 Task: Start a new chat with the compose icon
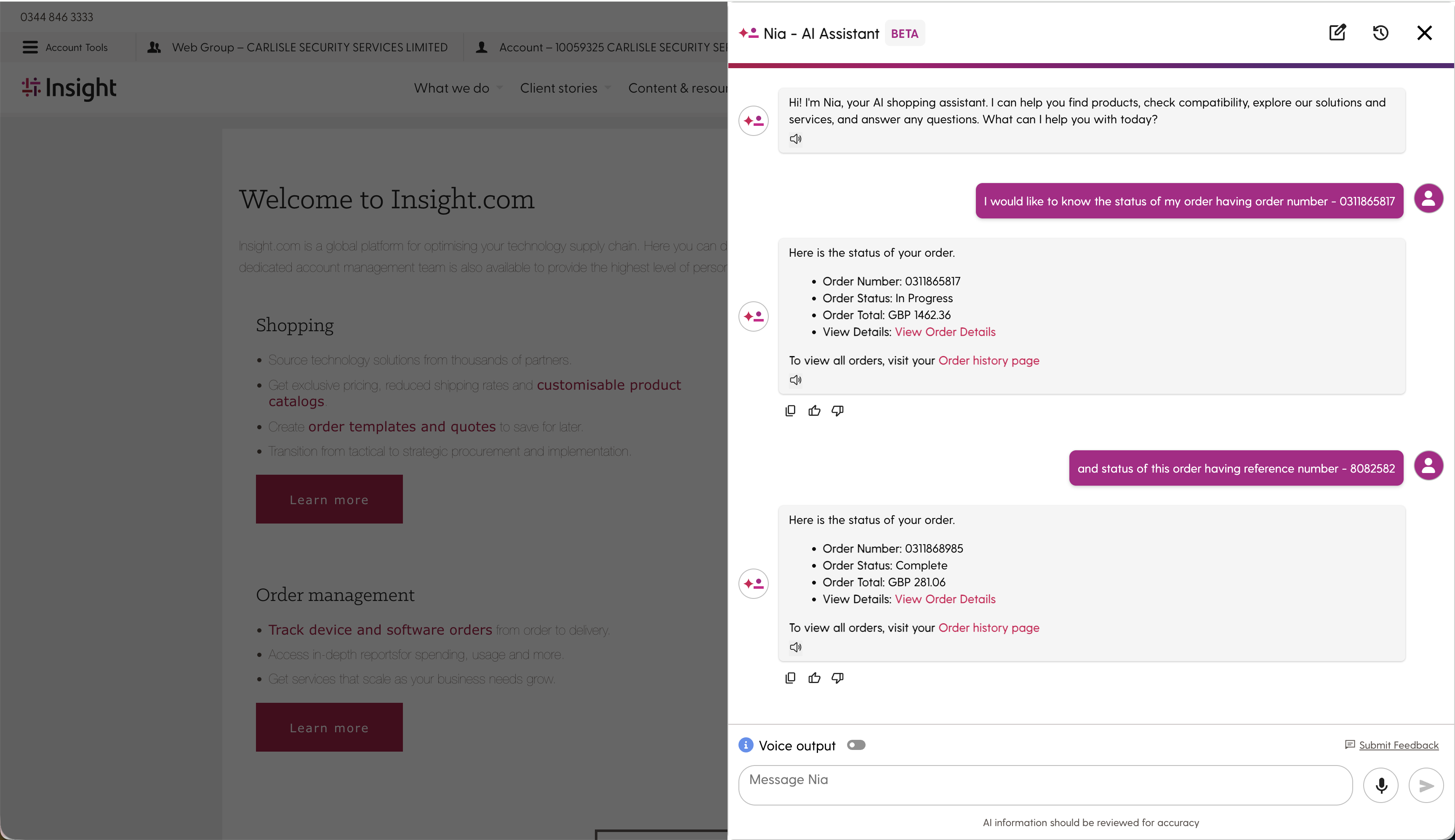tap(1337, 33)
